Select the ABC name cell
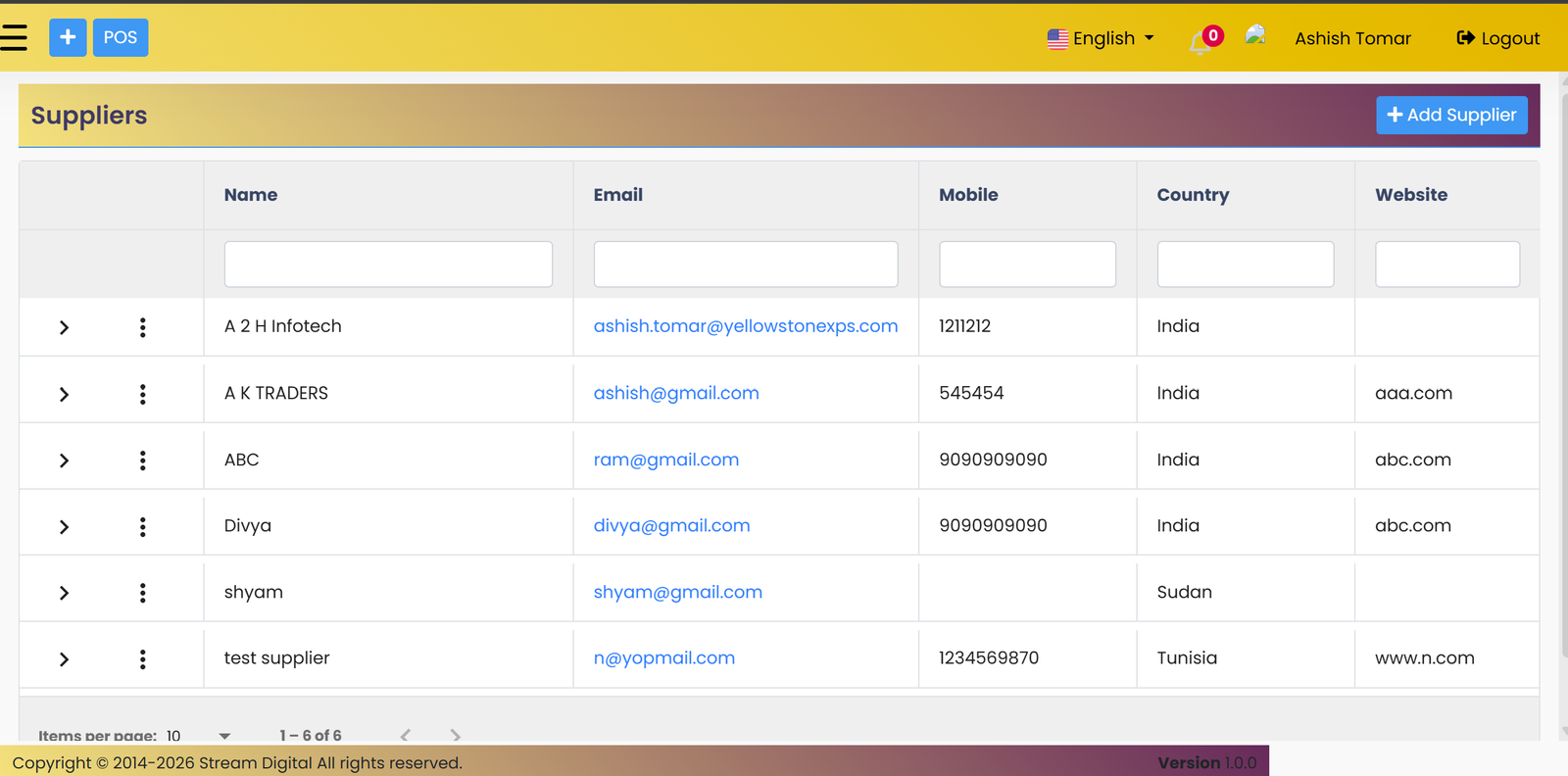This screenshot has height=776, width=1568. 388,460
